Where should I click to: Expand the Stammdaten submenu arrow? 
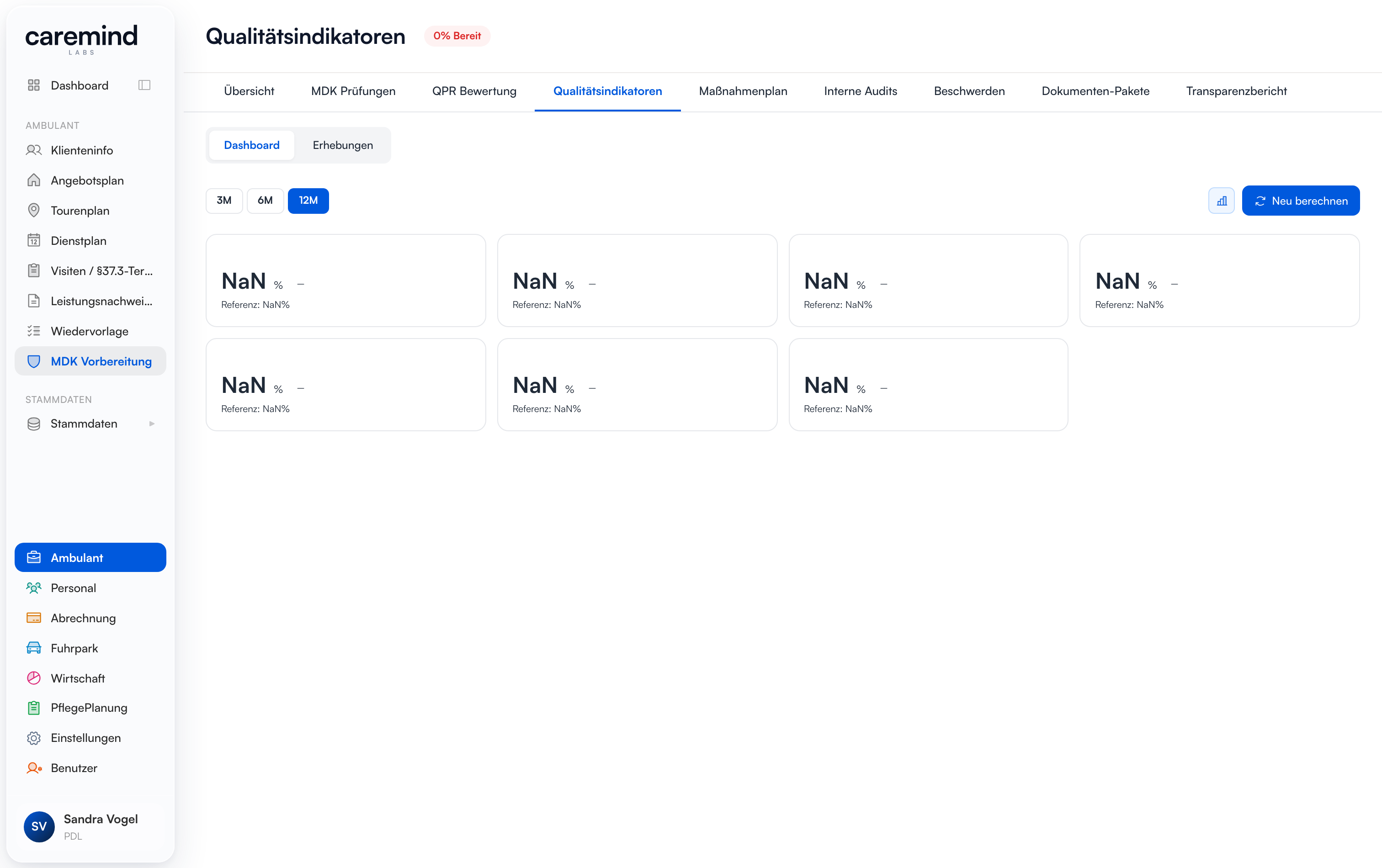(x=152, y=423)
